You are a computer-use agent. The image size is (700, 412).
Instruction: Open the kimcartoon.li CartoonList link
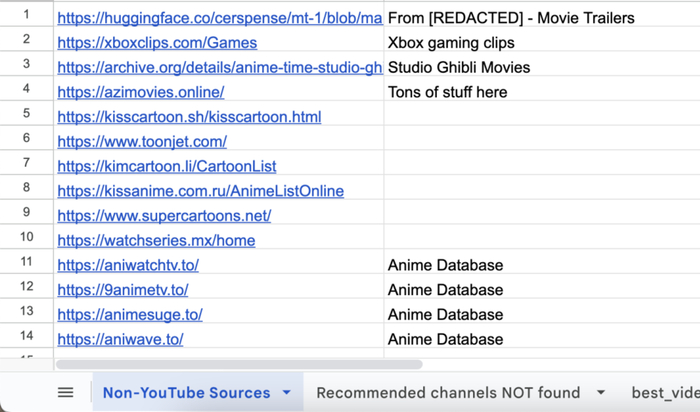(x=167, y=166)
